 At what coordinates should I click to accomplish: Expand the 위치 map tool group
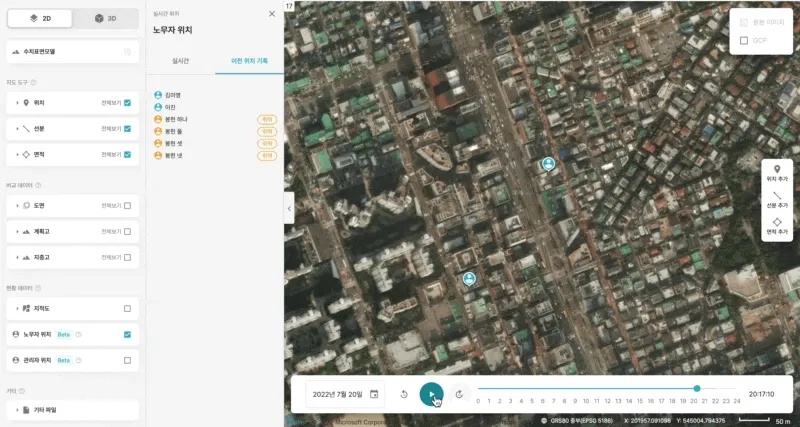18,102
